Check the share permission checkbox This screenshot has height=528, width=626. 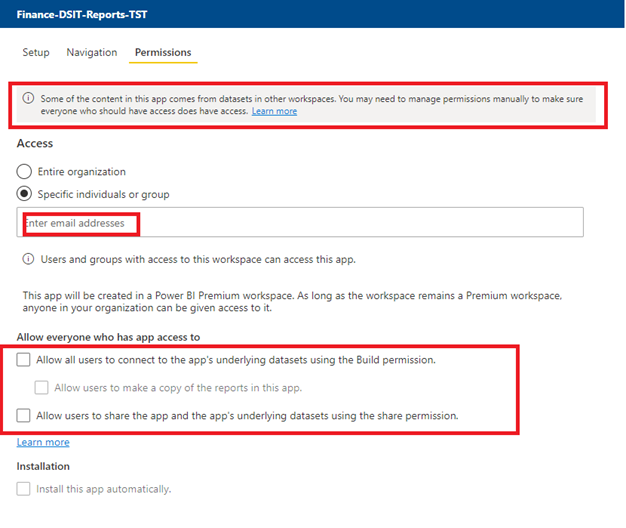coord(23,415)
